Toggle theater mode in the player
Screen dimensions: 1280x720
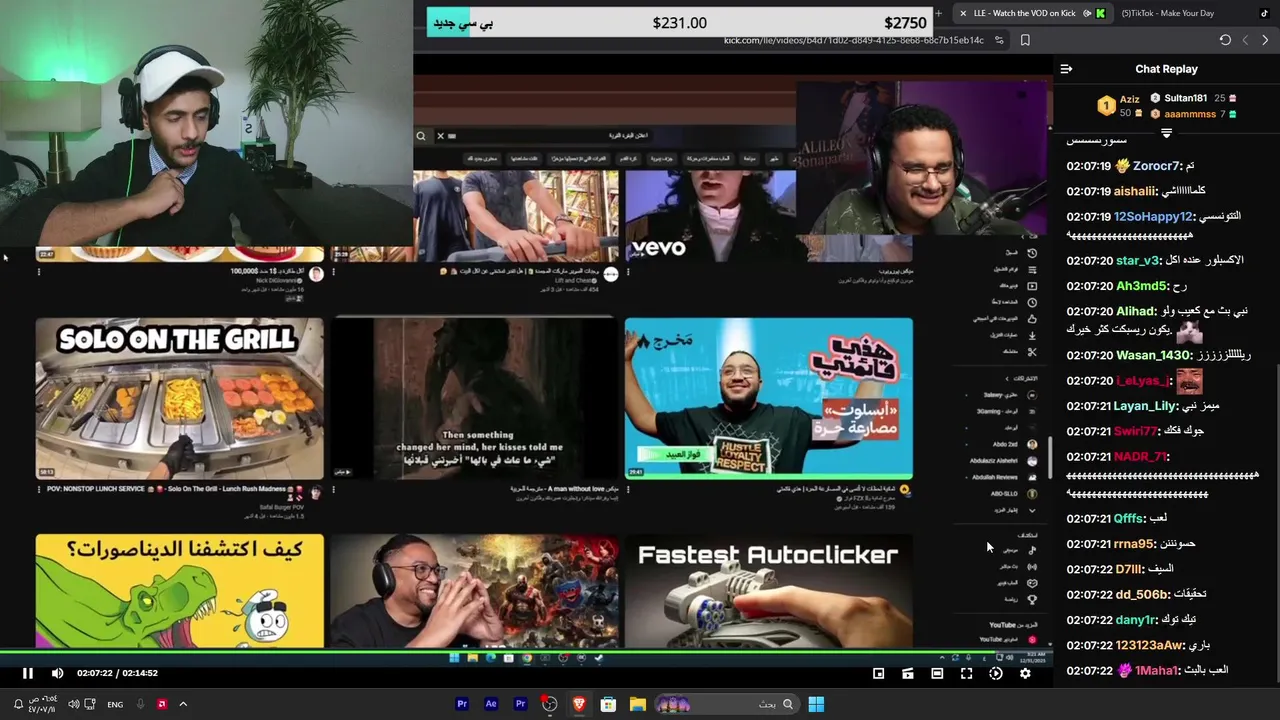click(937, 673)
